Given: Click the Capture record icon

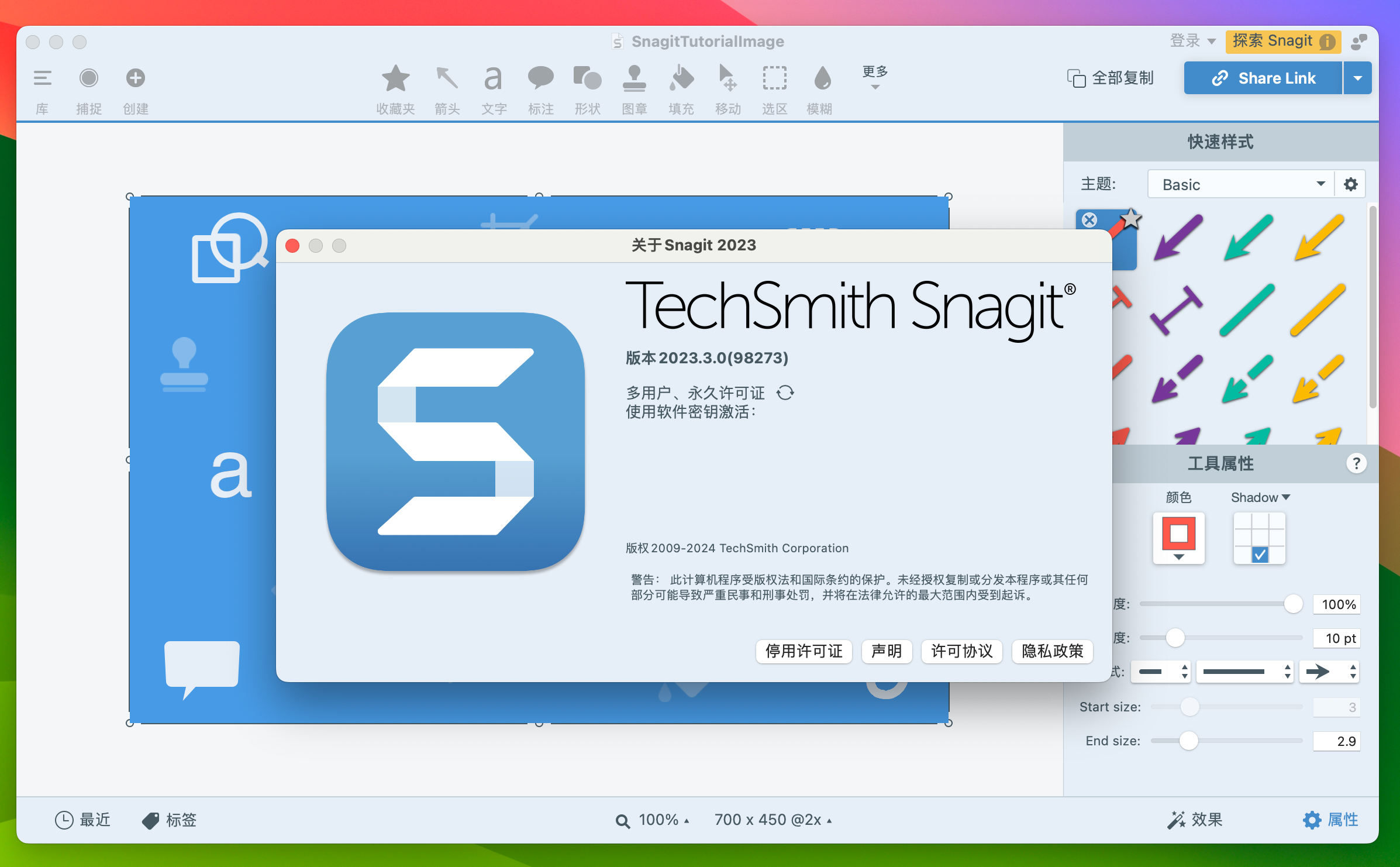Looking at the screenshot, I should click(x=89, y=78).
